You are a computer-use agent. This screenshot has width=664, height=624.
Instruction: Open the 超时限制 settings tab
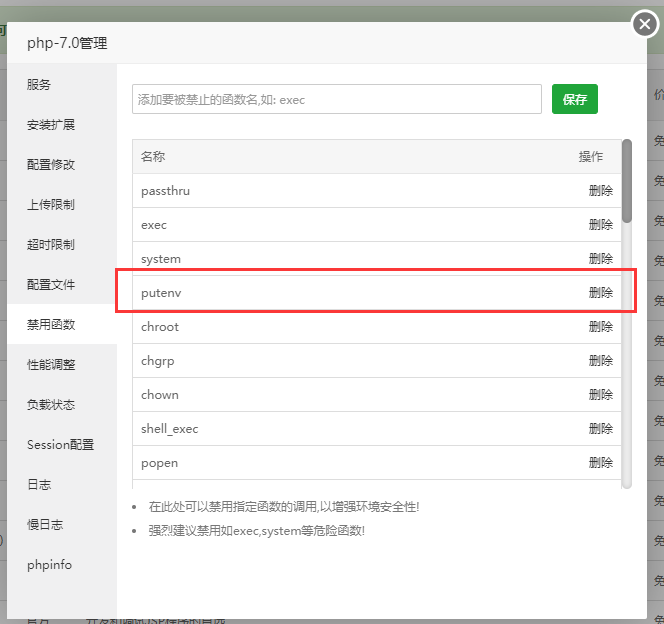pos(51,245)
